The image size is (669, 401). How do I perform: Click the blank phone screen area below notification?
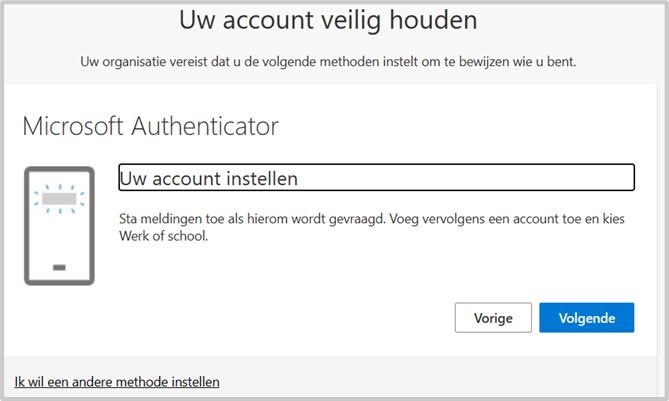59,237
